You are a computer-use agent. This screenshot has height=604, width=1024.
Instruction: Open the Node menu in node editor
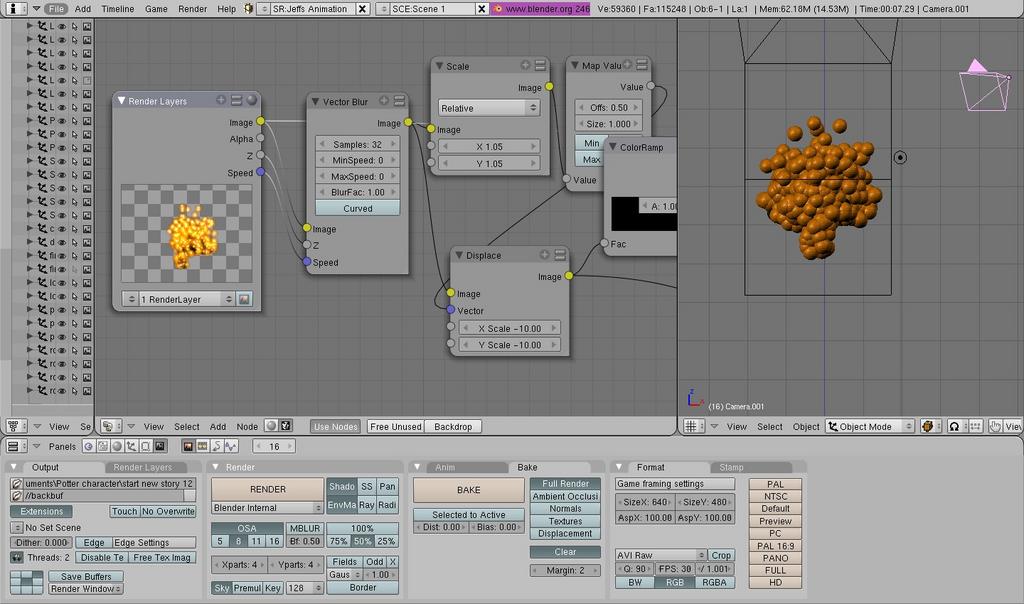[247, 426]
